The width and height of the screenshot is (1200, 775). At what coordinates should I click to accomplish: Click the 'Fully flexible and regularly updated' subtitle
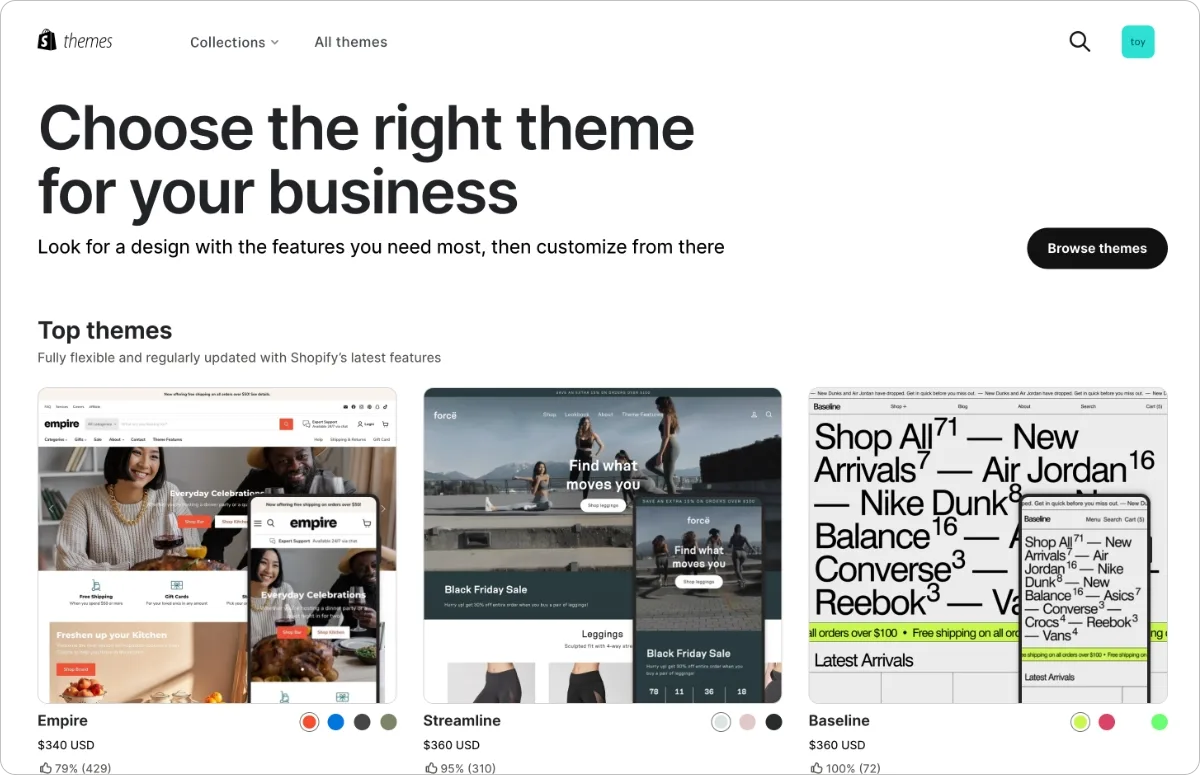(x=239, y=357)
